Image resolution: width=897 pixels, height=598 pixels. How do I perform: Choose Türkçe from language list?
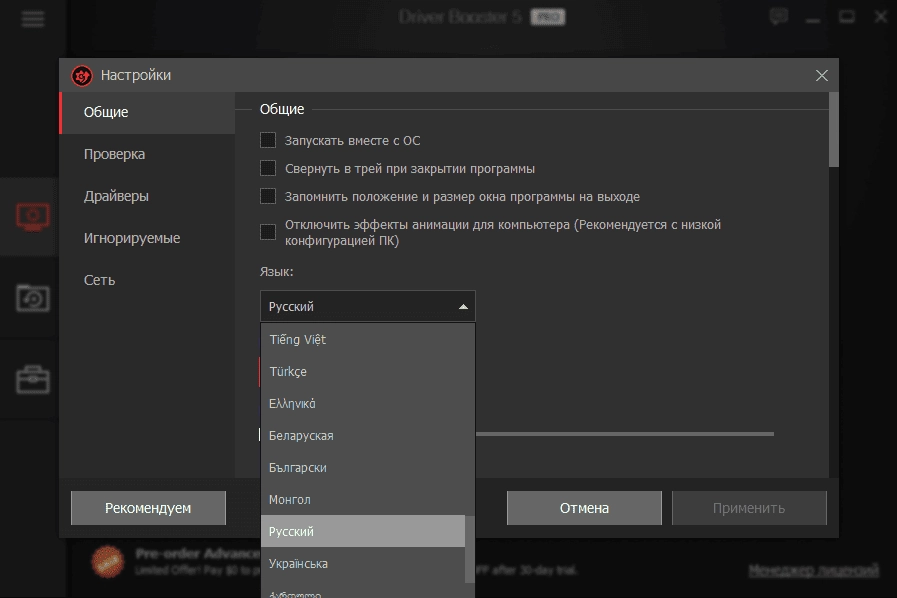point(368,371)
